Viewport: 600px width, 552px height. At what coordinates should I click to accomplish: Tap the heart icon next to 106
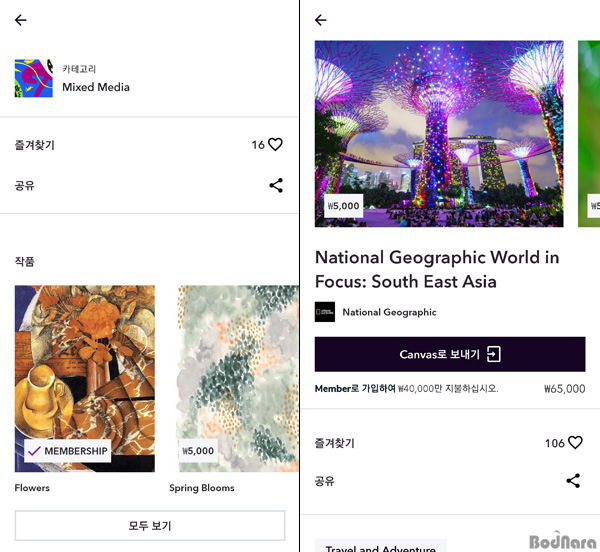coord(575,443)
